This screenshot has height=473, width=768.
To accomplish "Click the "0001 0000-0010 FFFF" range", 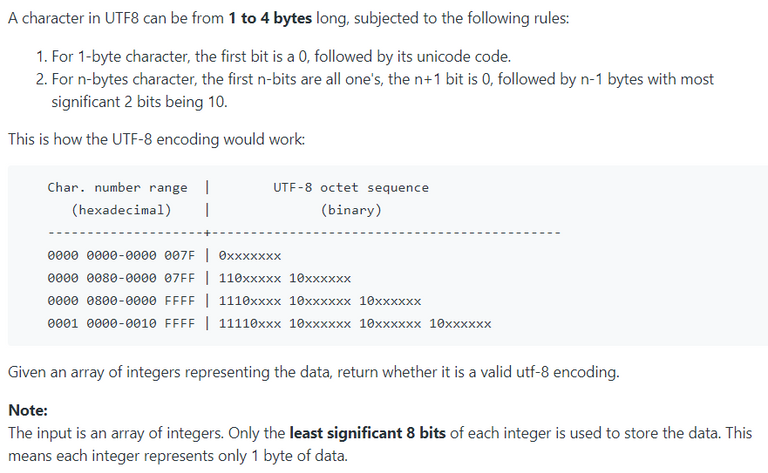I will pos(121,324).
